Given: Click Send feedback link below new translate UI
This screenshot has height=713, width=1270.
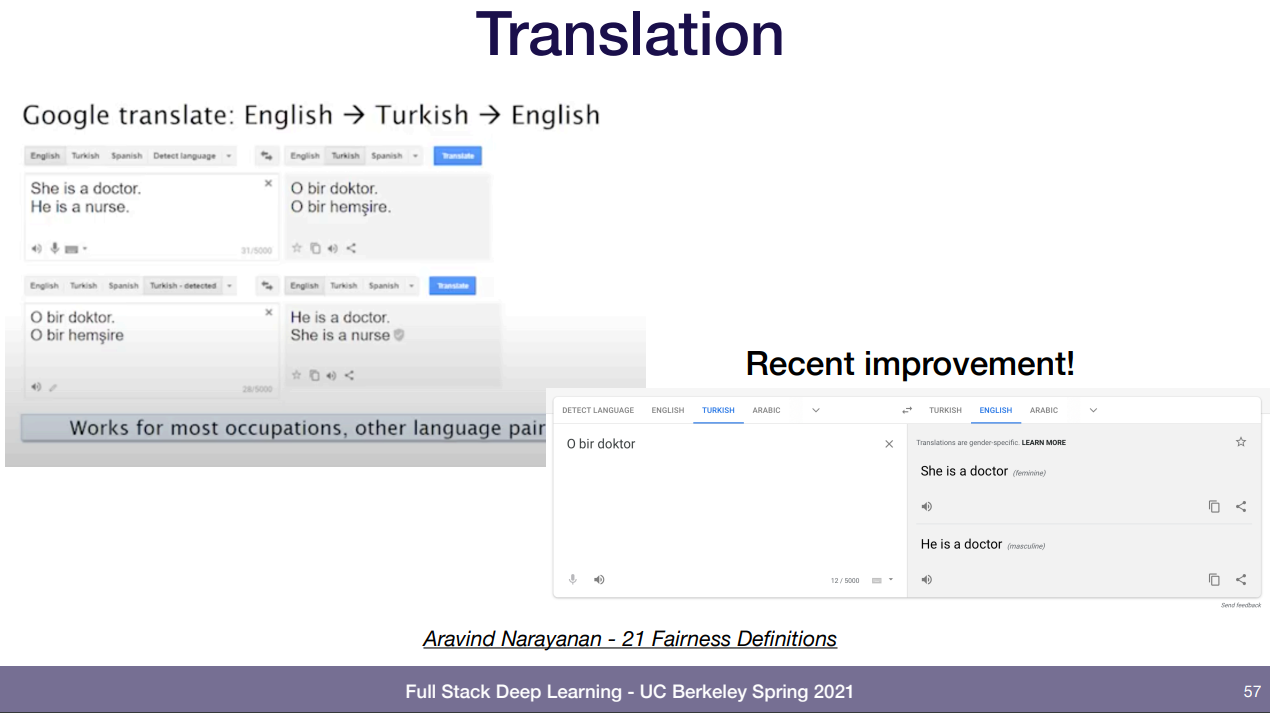Looking at the screenshot, I should pos(1241,605).
